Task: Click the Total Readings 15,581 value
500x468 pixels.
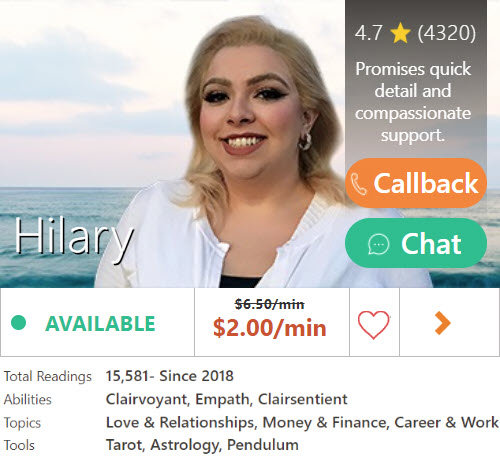Action: 170,376
